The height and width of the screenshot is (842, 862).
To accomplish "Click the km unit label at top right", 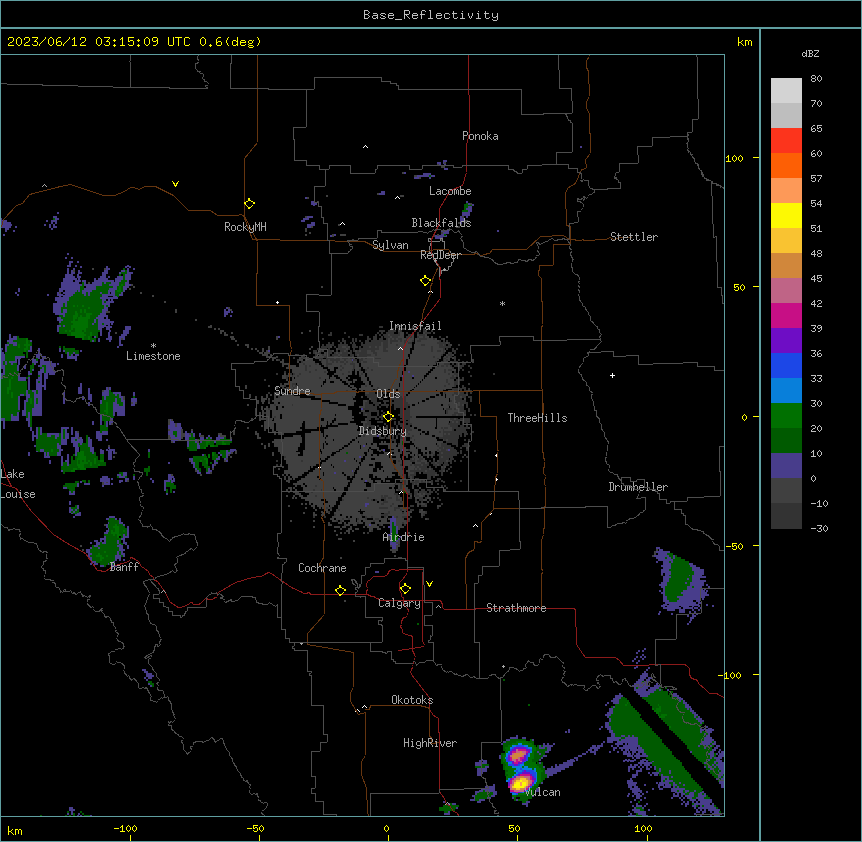I will click(744, 42).
